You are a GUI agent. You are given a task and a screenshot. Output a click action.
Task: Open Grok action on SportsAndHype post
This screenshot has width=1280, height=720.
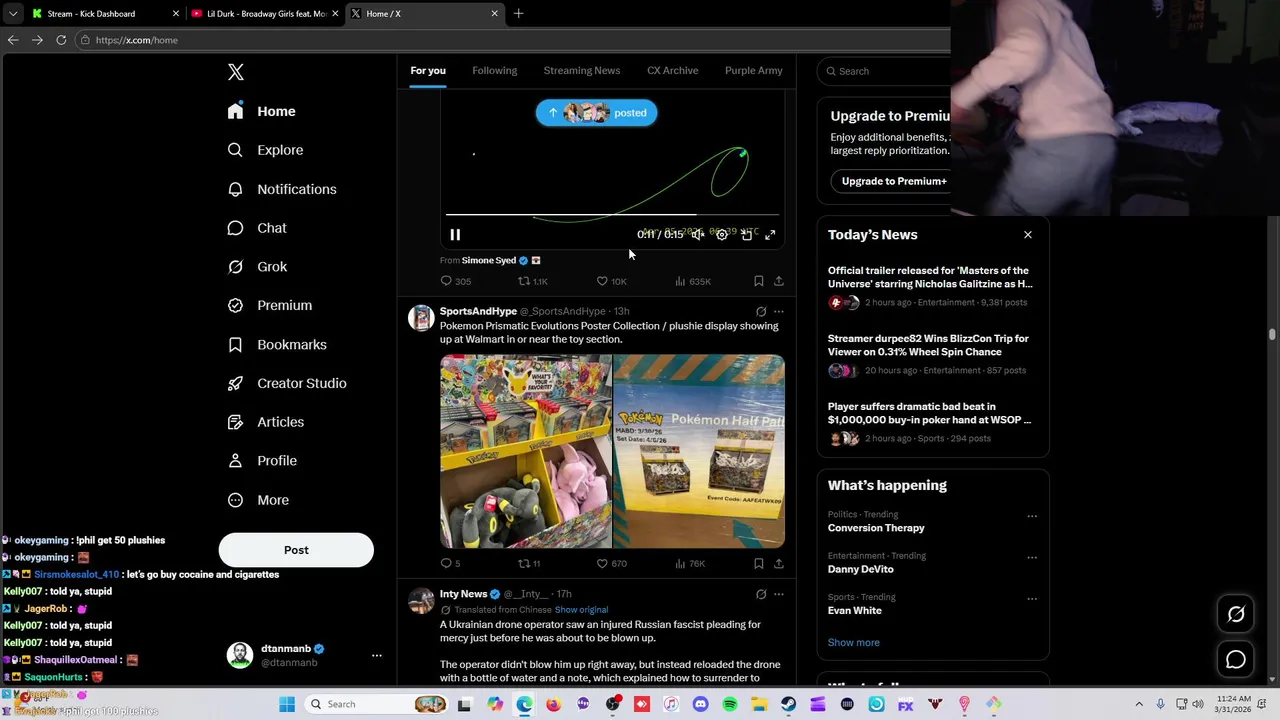(761, 311)
